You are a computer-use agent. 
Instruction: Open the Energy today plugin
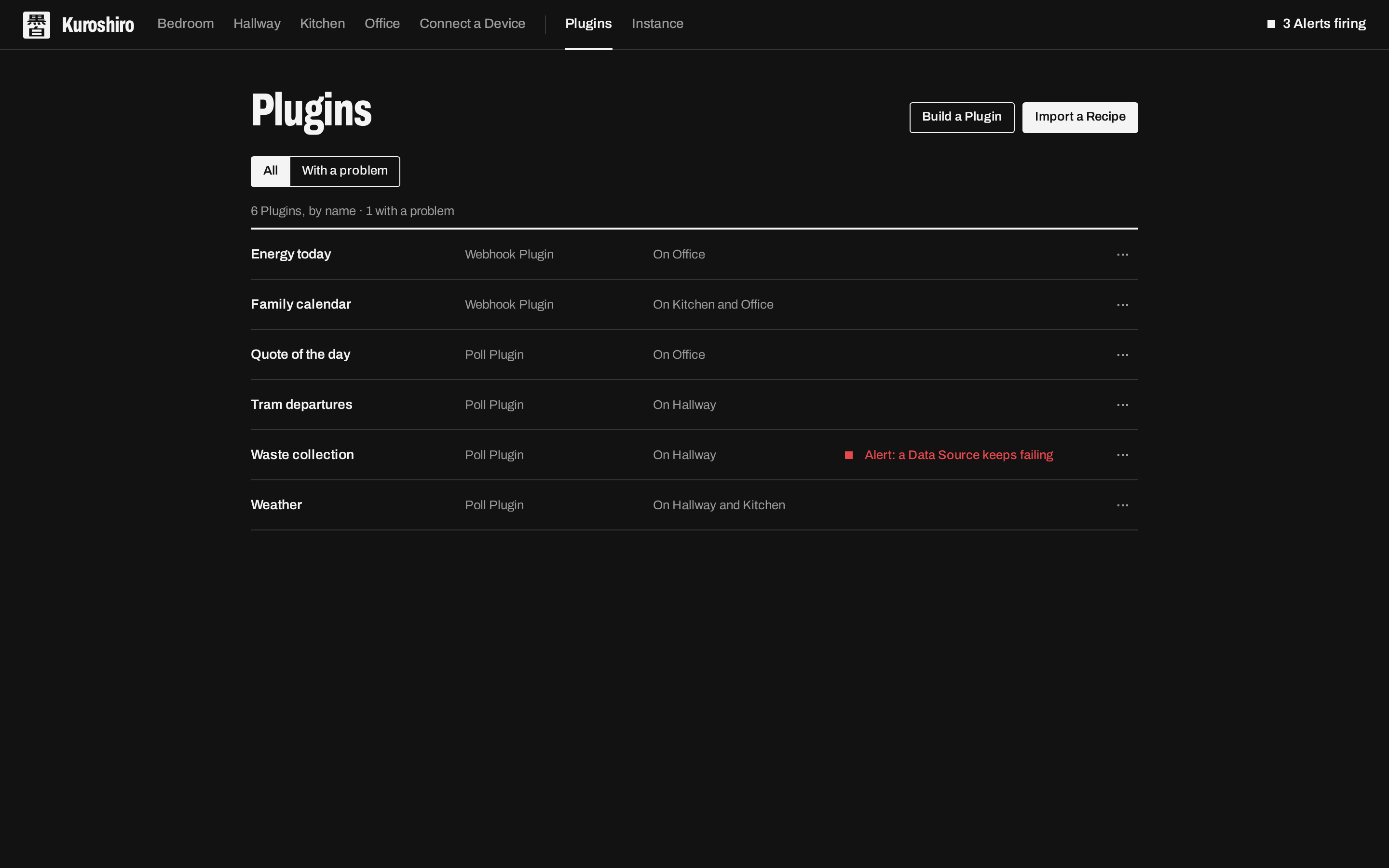point(290,254)
